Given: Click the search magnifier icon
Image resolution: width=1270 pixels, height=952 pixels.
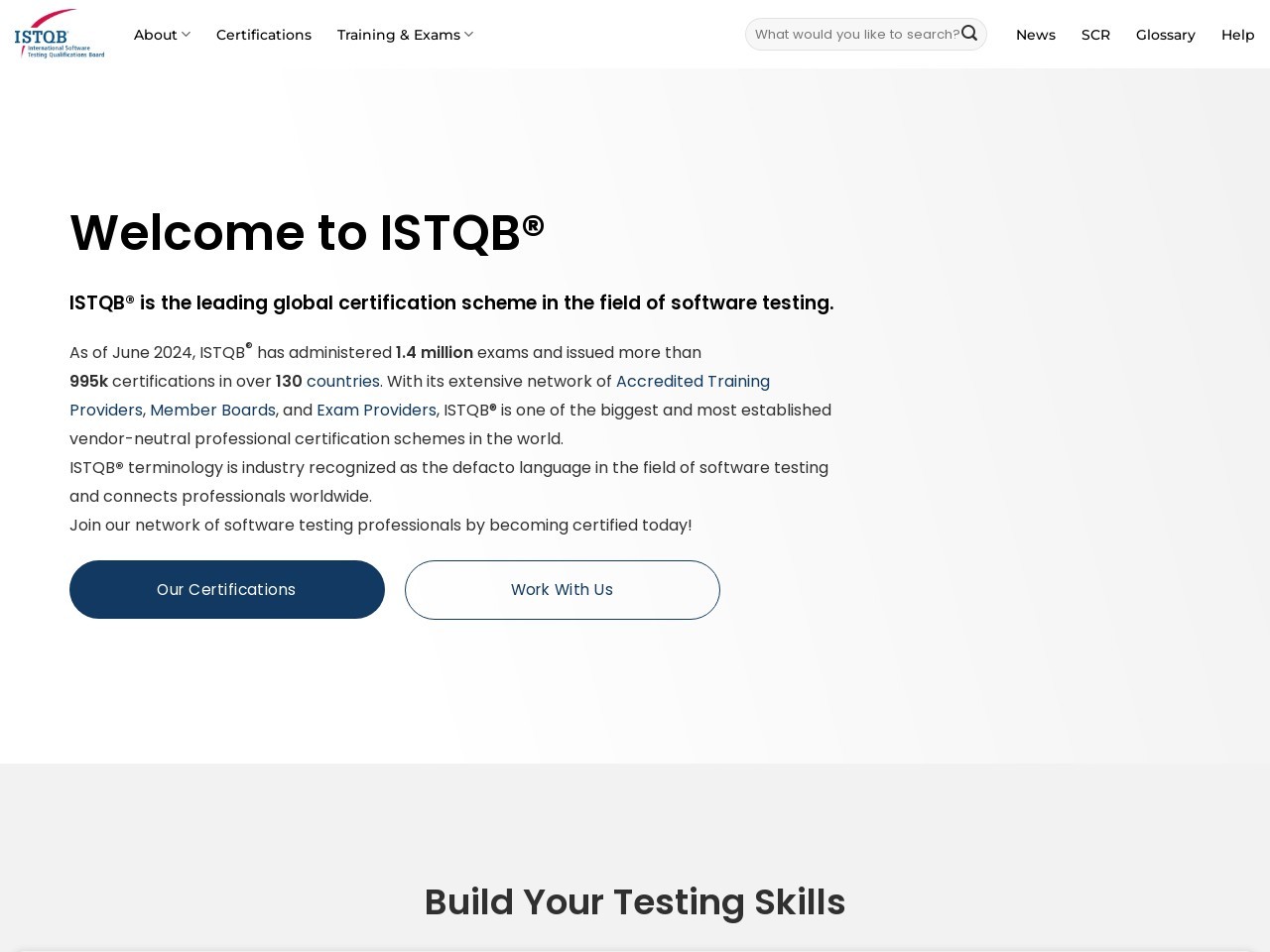Looking at the screenshot, I should tap(969, 34).
